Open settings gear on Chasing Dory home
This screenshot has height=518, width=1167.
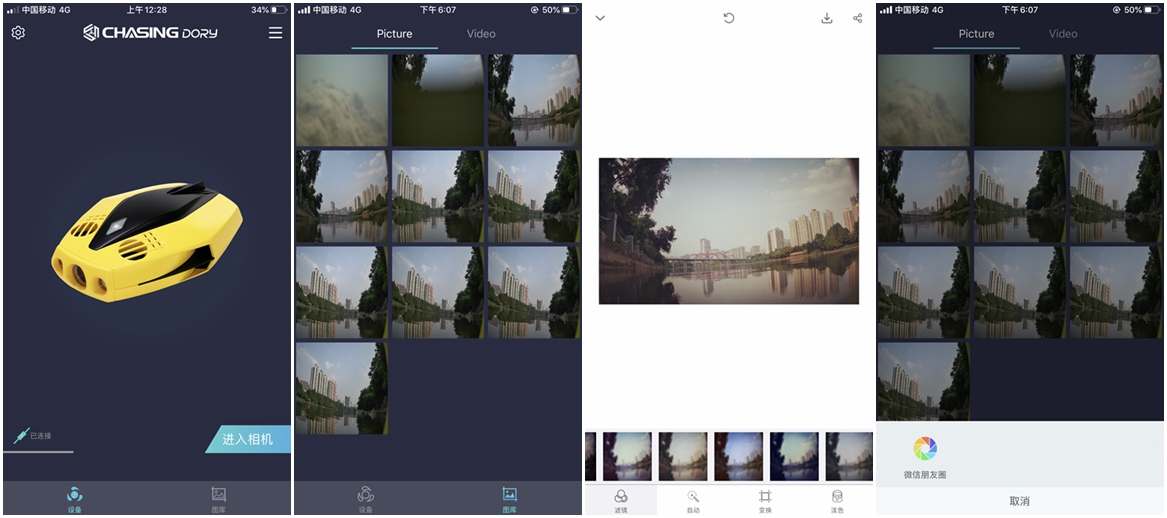(18, 33)
